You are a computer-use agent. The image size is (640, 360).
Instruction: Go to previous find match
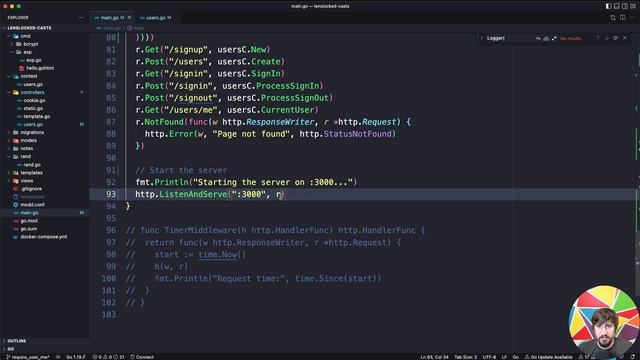598,38
